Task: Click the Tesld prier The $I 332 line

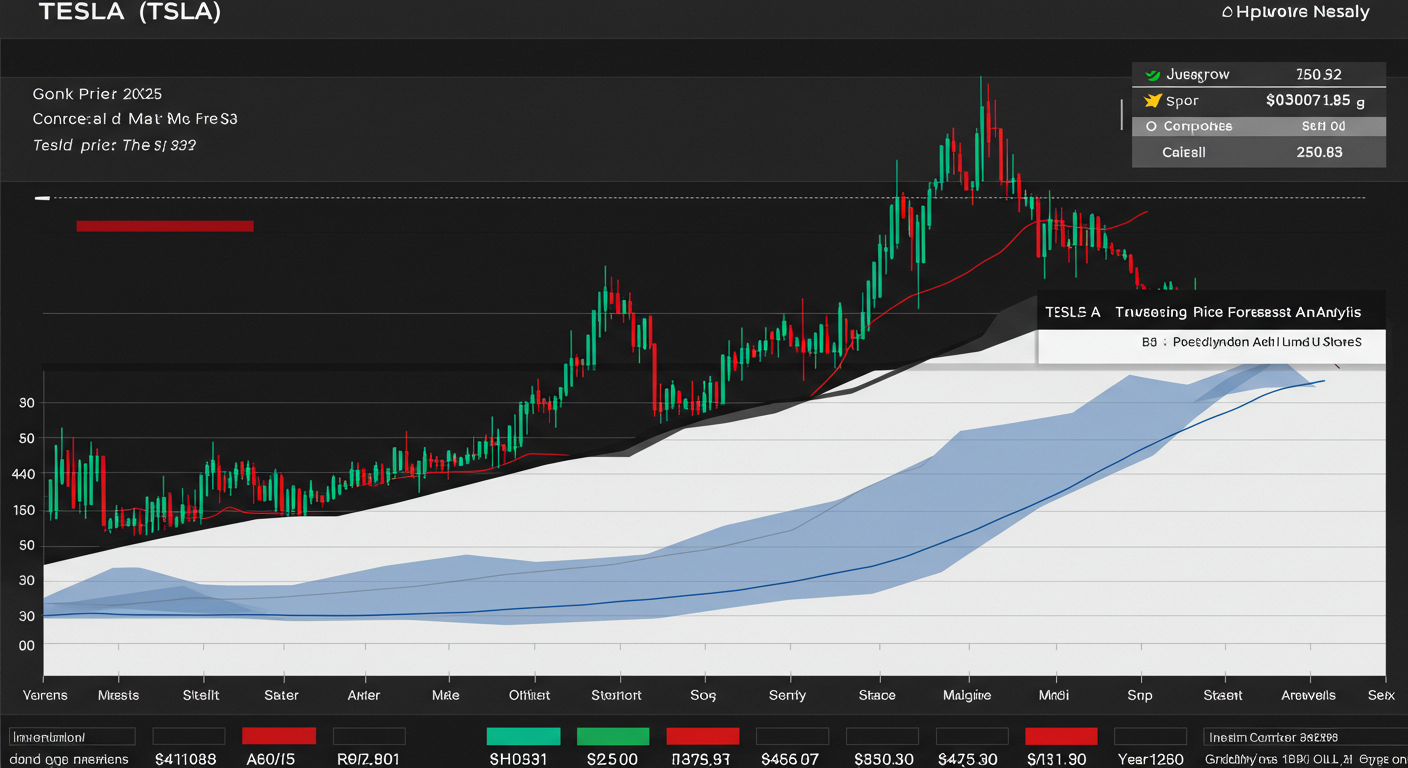Action: [x=114, y=145]
